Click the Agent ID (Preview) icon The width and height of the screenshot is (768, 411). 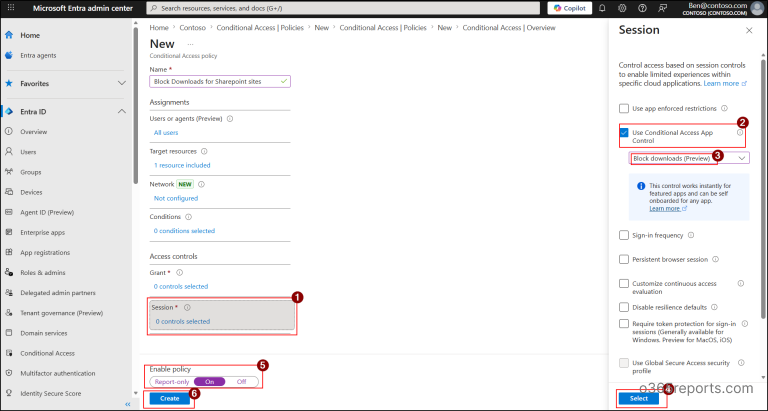(x=9, y=212)
